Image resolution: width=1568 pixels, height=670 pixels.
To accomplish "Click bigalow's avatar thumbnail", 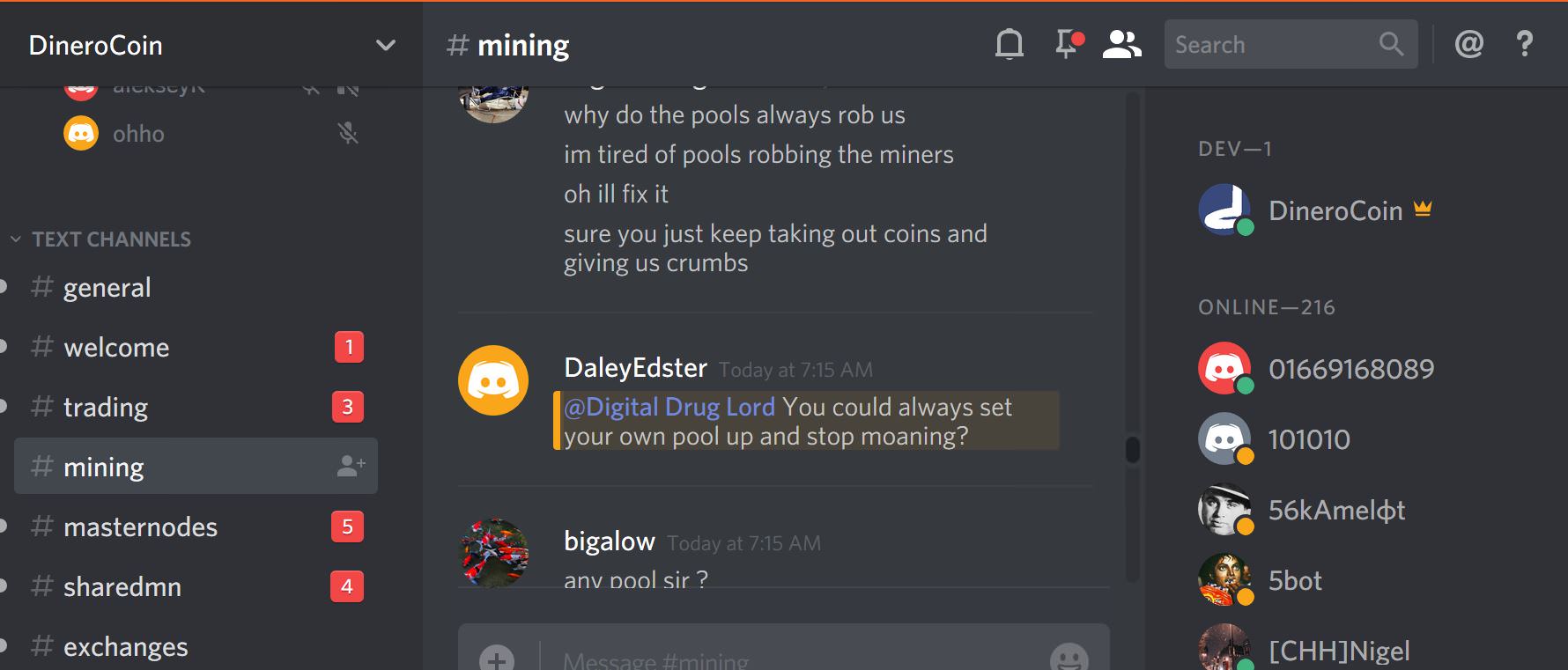I will click(x=493, y=553).
